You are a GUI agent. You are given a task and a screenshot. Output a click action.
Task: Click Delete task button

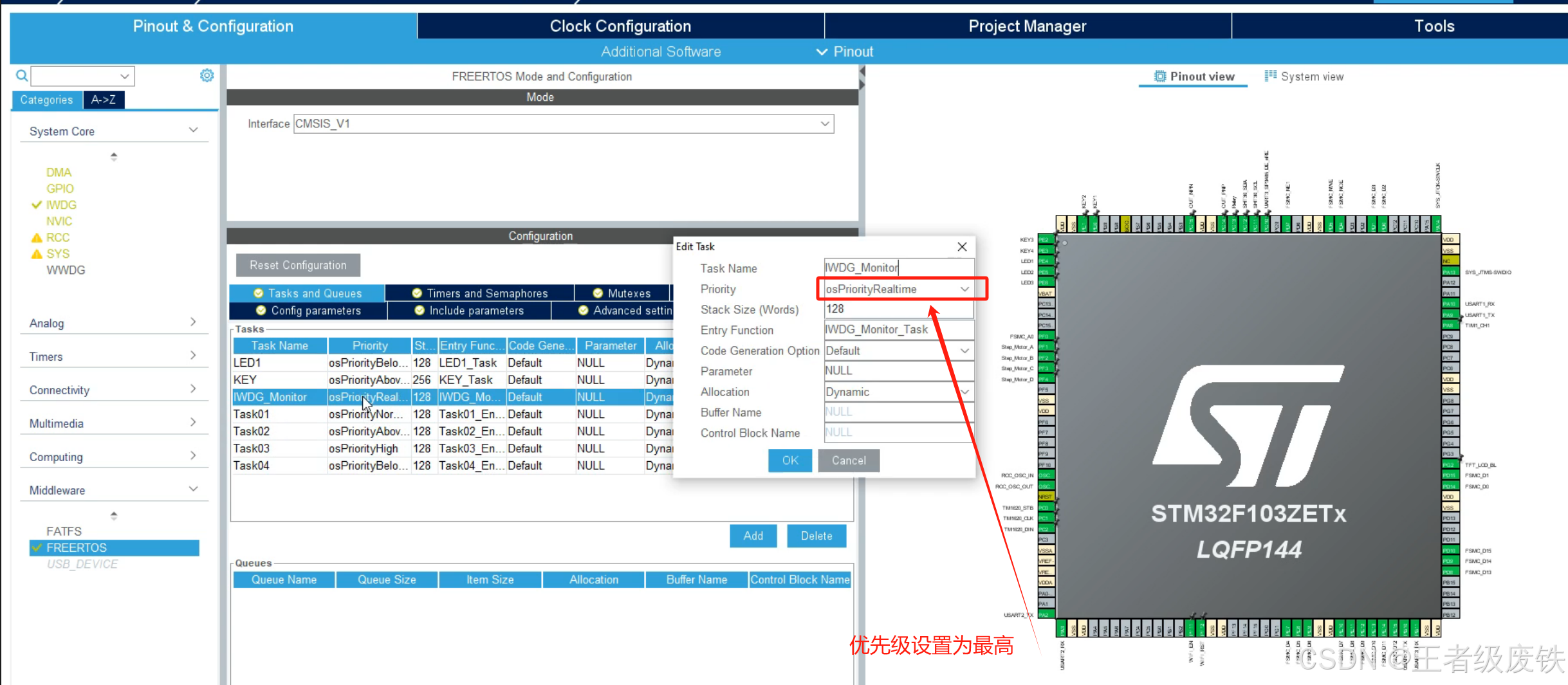(x=816, y=536)
